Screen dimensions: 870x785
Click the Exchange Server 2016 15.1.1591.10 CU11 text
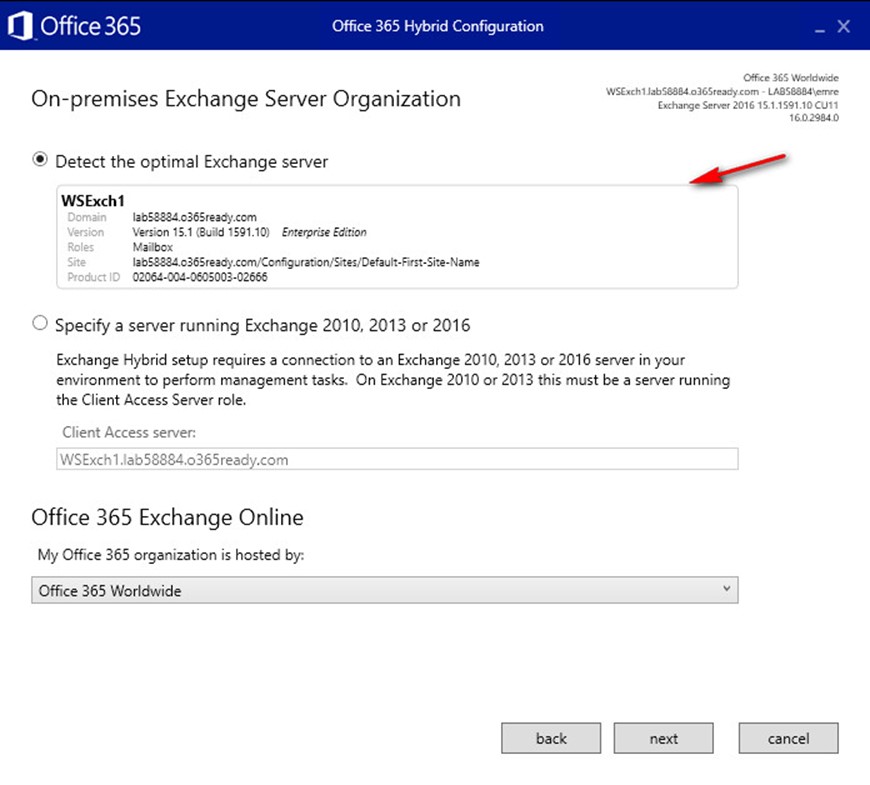click(748, 105)
